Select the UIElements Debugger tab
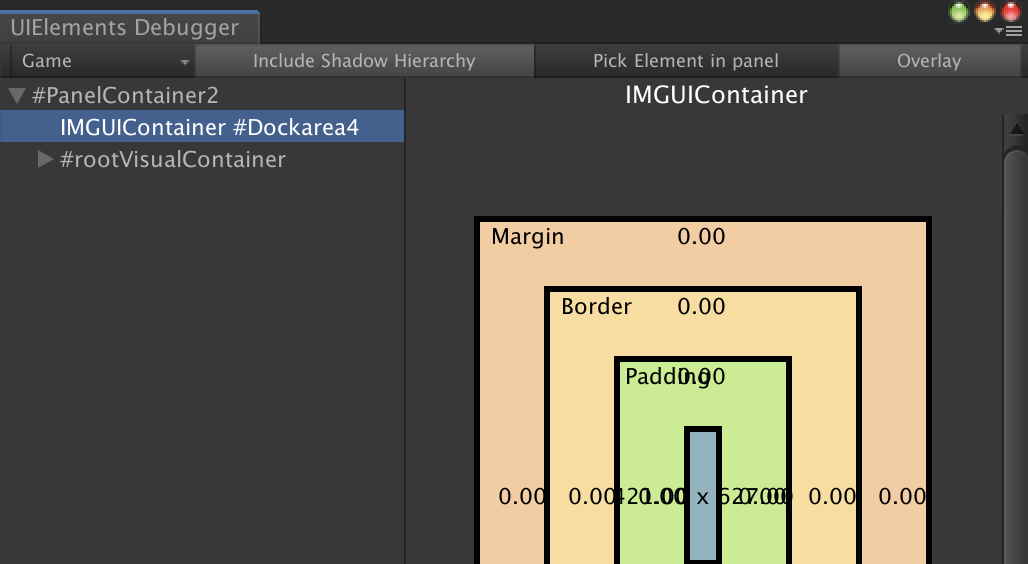 [x=128, y=28]
